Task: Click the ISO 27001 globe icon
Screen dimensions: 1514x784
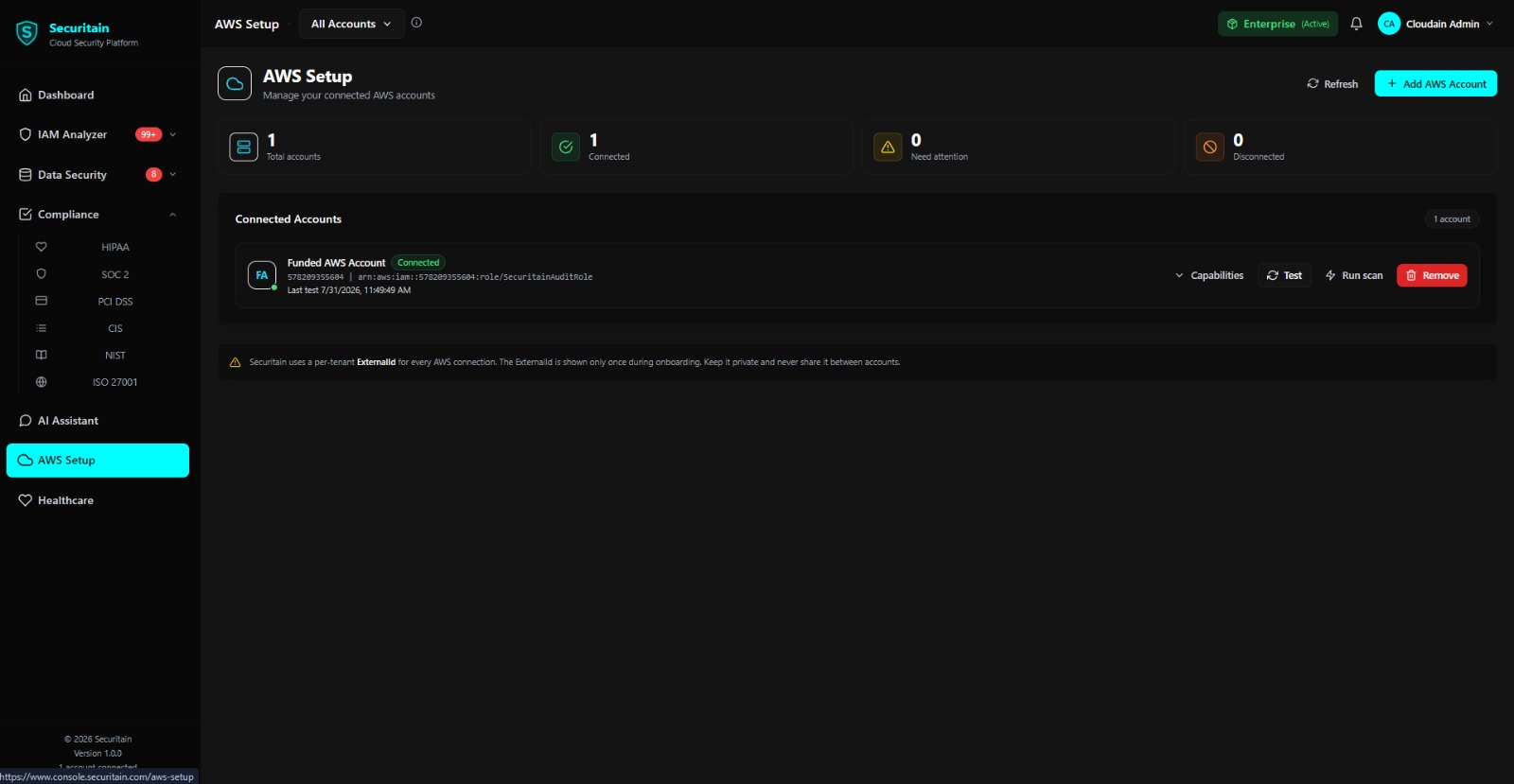Action: click(x=41, y=382)
